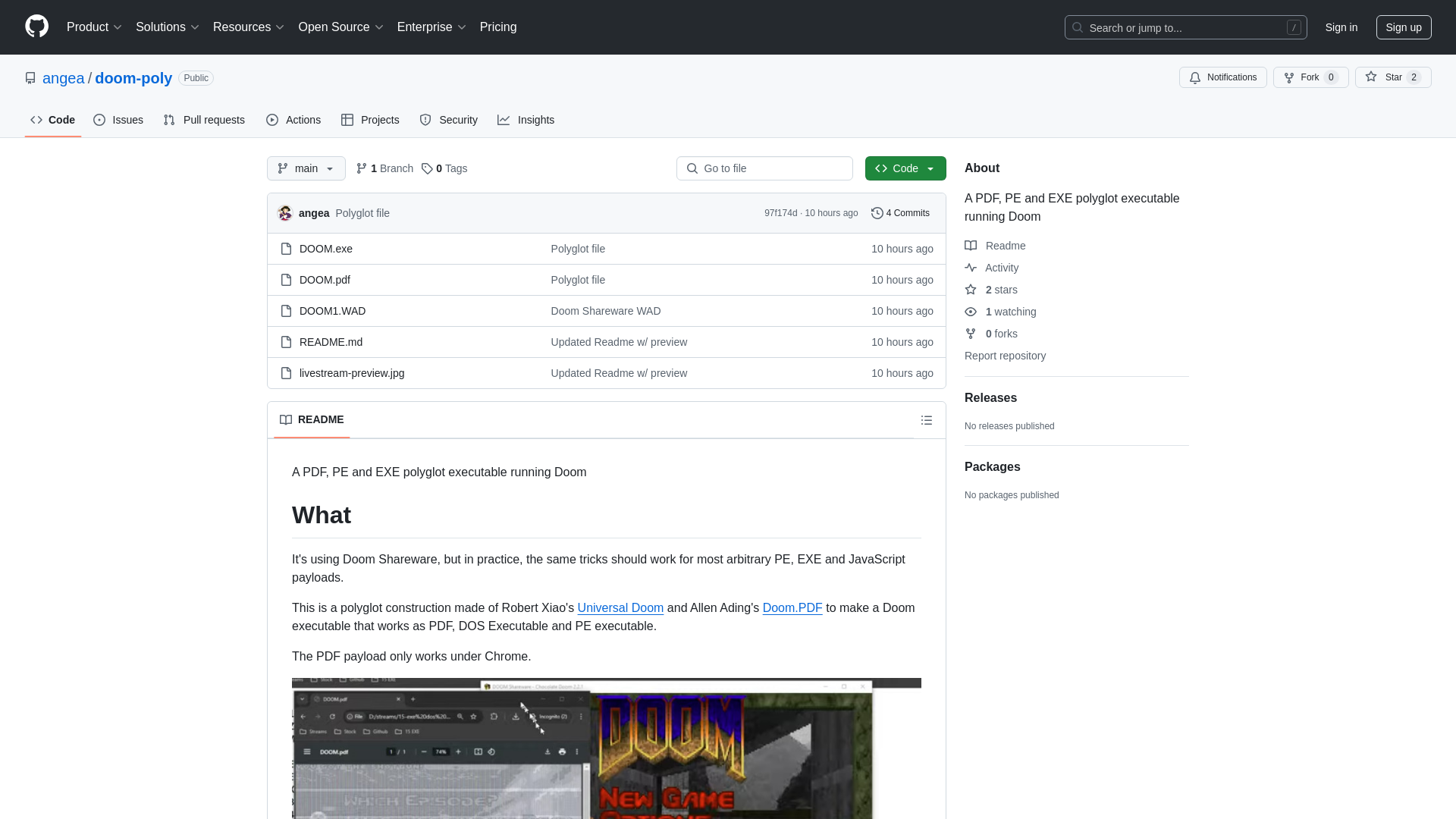
Task: Click the file icon beside DOOM.pdf
Action: point(286,280)
